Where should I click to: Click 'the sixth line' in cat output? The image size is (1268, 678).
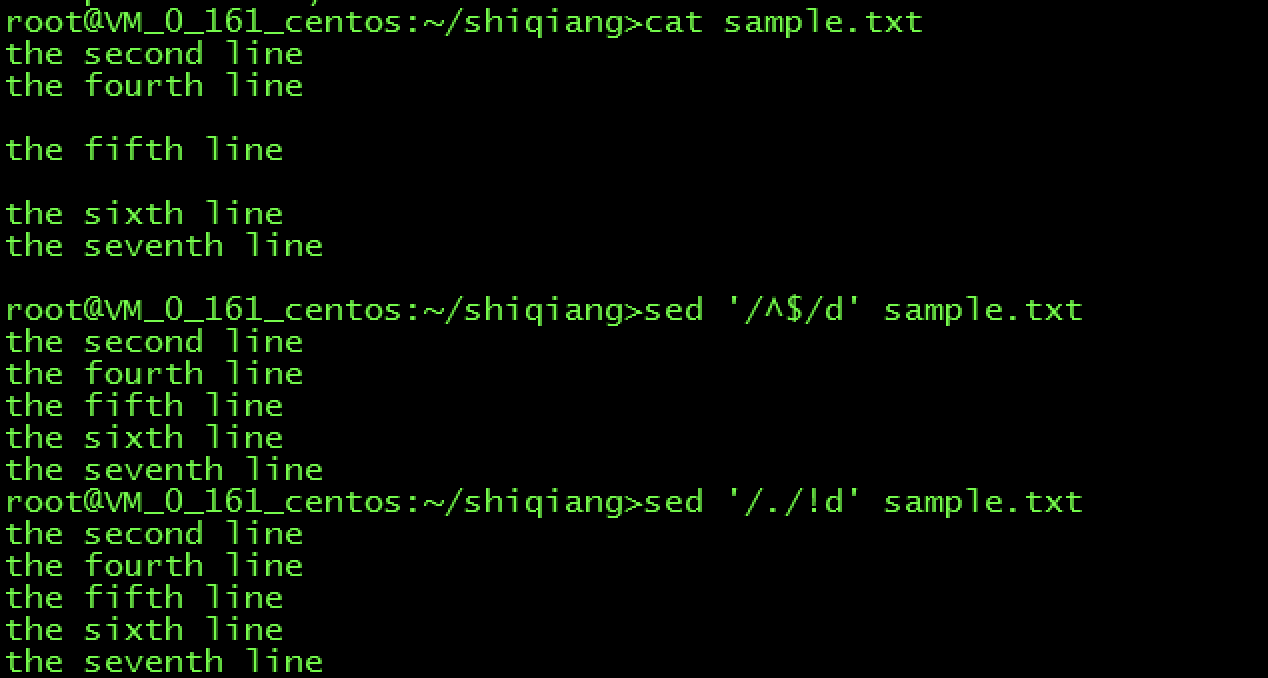[144, 213]
